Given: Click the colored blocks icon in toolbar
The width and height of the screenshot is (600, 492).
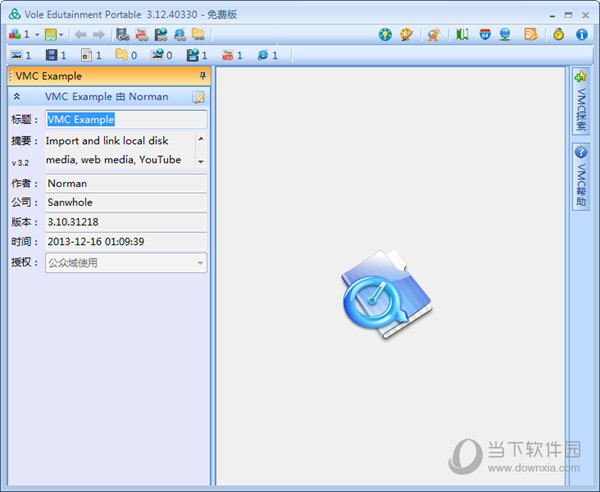Looking at the screenshot, I should coord(15,35).
